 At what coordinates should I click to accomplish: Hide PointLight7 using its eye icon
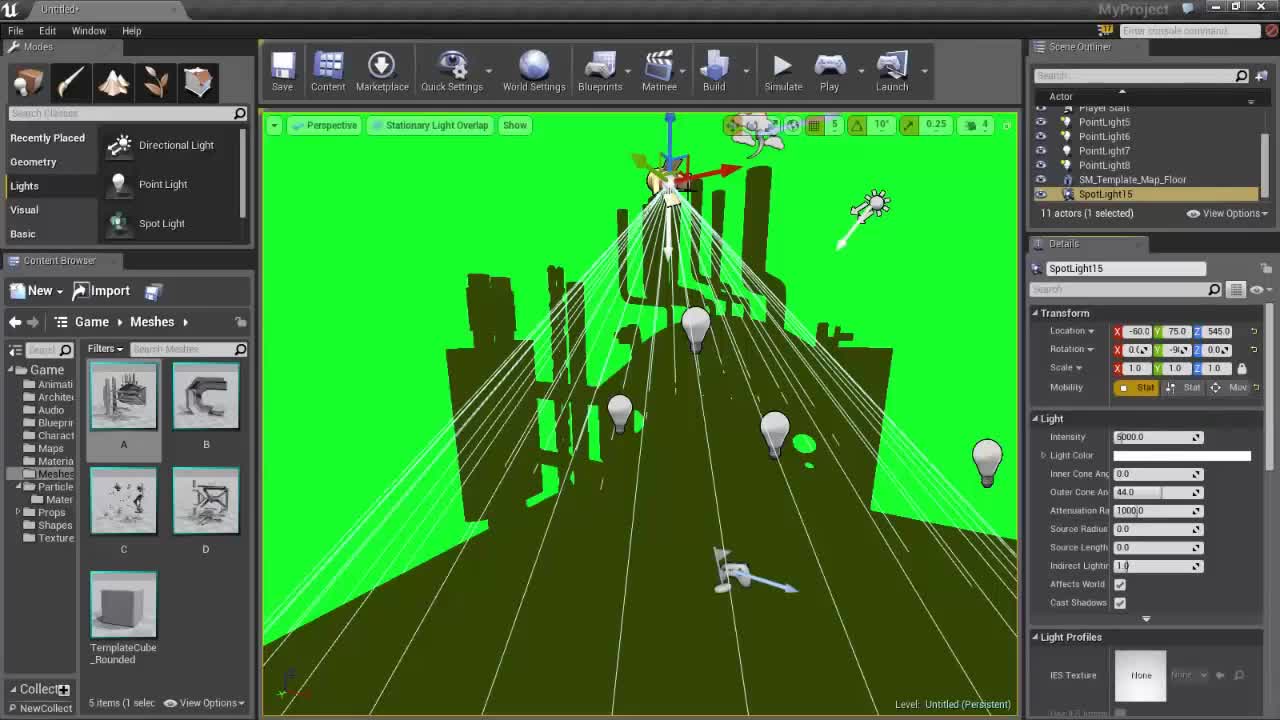pos(1041,151)
